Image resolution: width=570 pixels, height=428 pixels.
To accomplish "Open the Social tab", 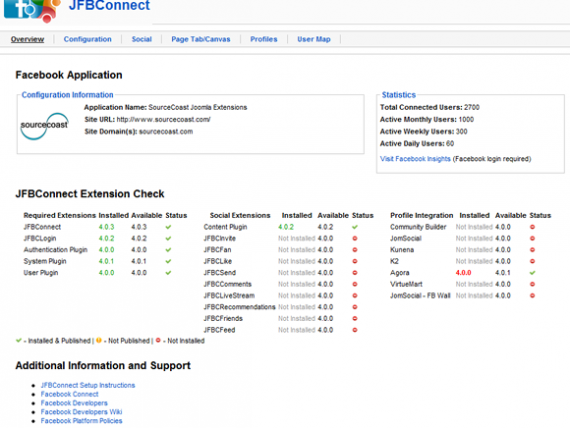I will [142, 39].
